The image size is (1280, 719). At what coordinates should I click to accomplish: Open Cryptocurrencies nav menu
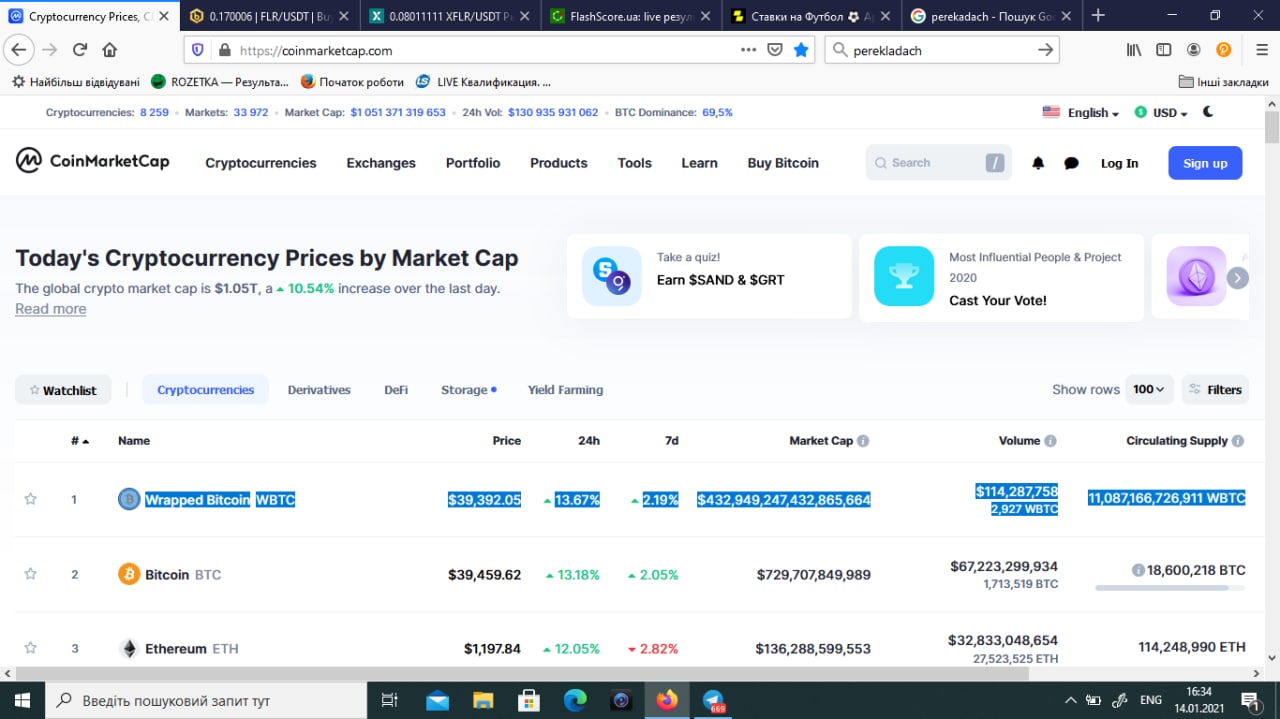261,163
